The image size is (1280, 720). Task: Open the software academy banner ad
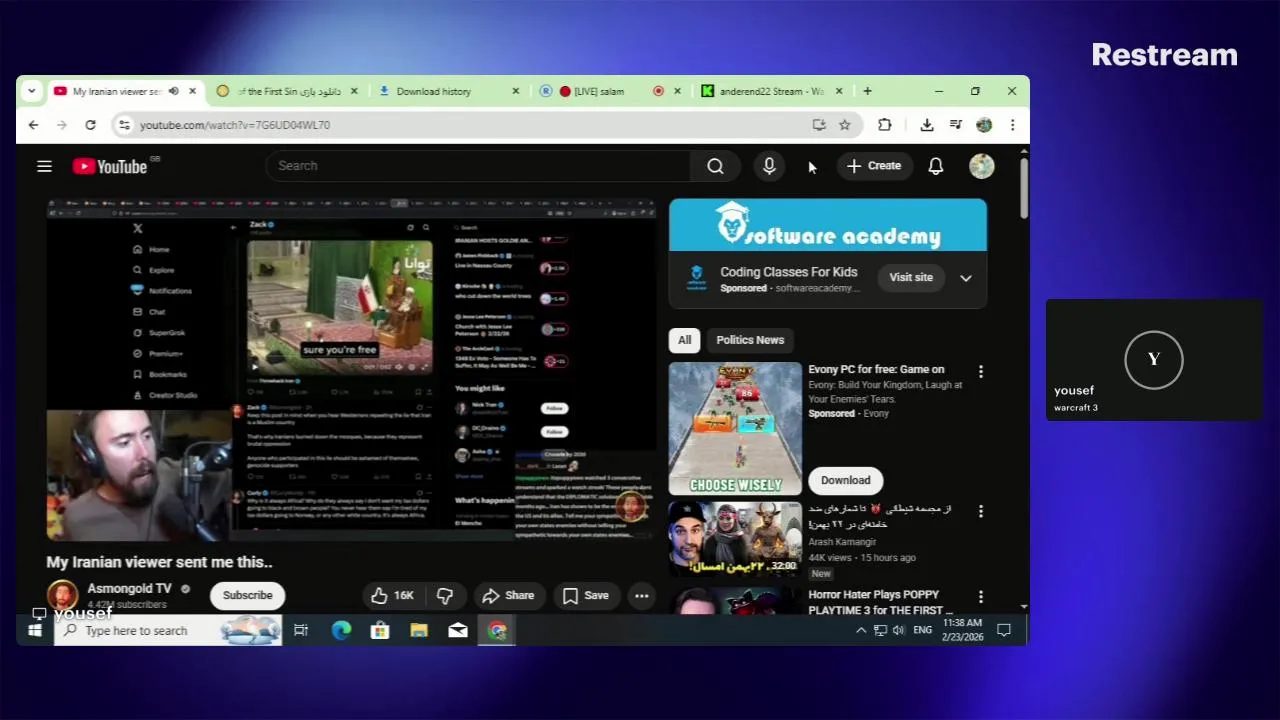(x=828, y=225)
